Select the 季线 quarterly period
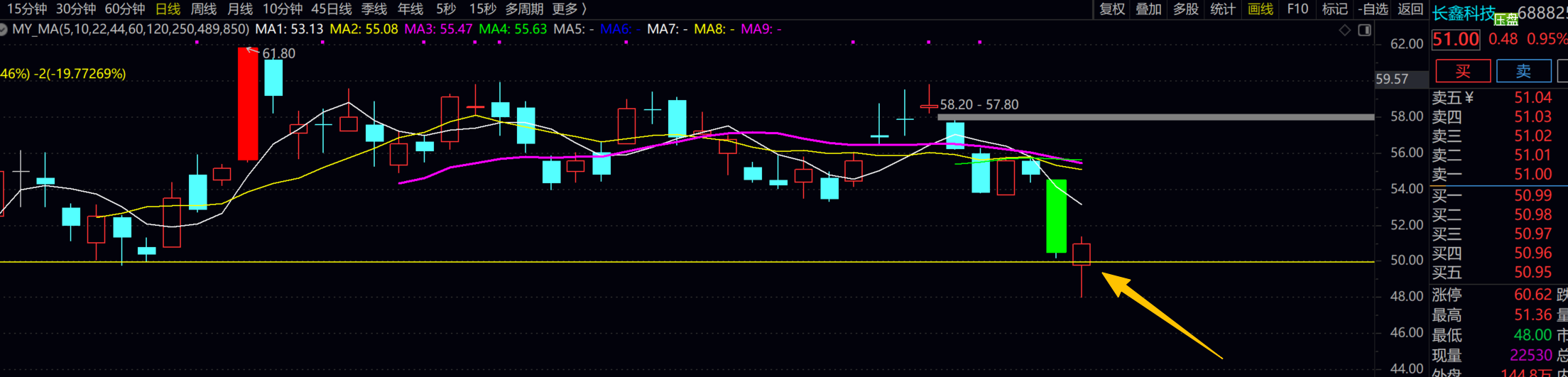The height and width of the screenshot is (377, 1568). 374,9
